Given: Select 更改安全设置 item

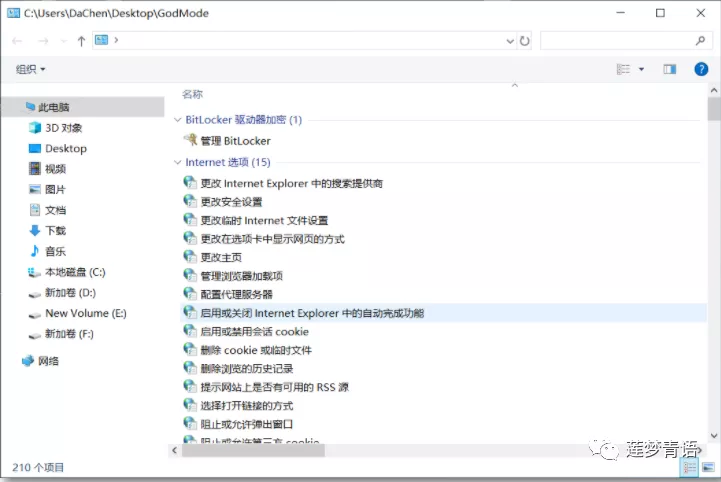Looking at the screenshot, I should (223, 201).
